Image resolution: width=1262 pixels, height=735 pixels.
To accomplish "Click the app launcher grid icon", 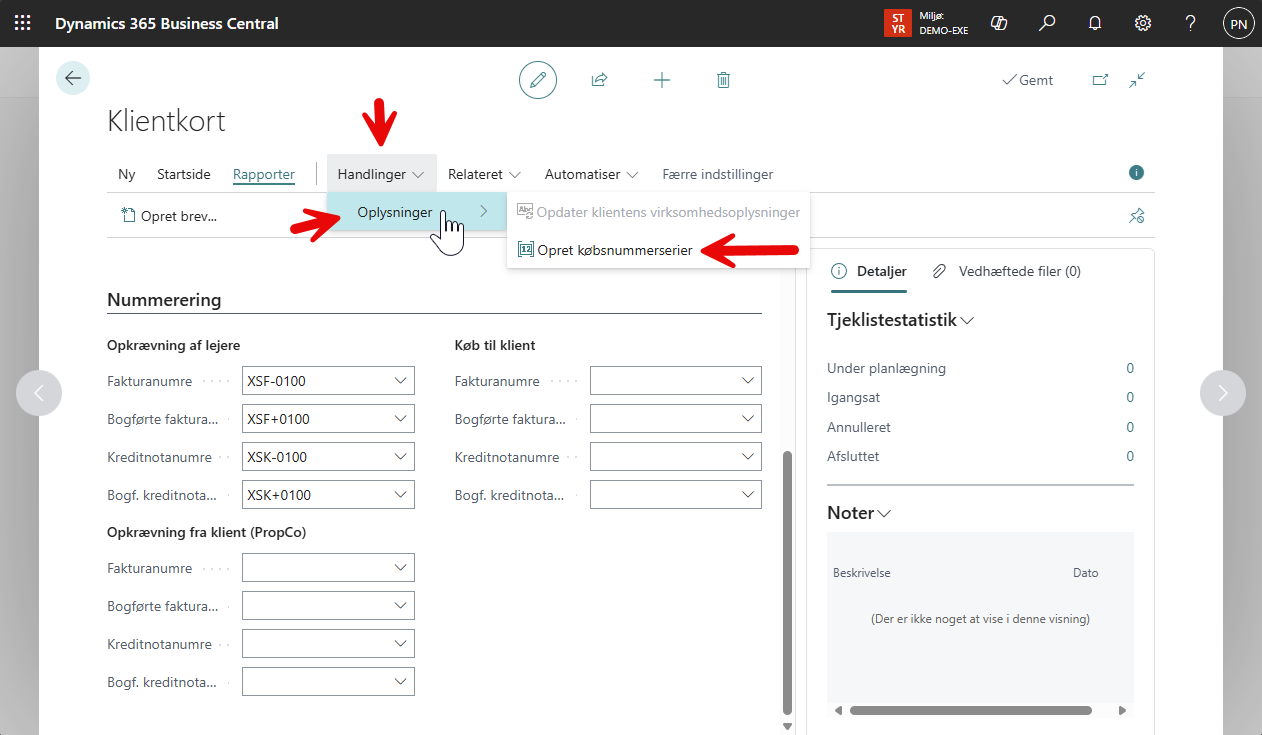I will (22, 23).
